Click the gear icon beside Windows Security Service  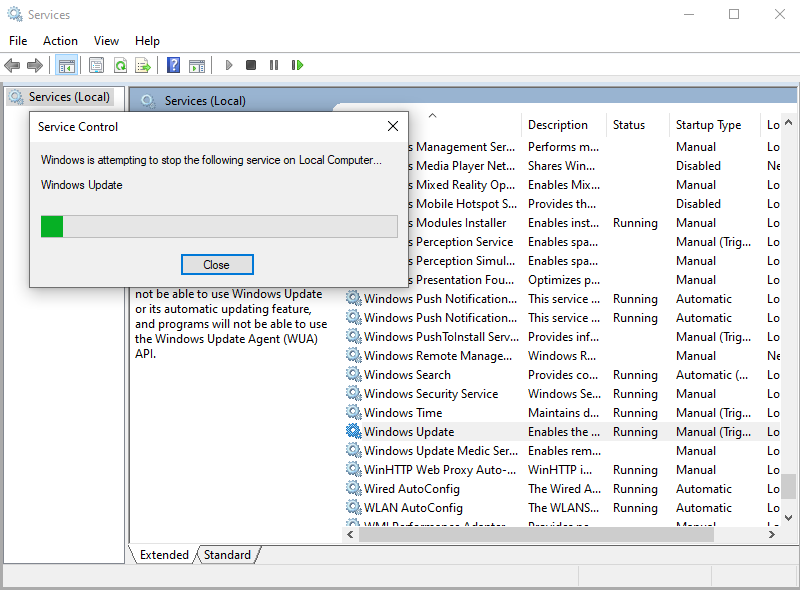[x=353, y=394]
